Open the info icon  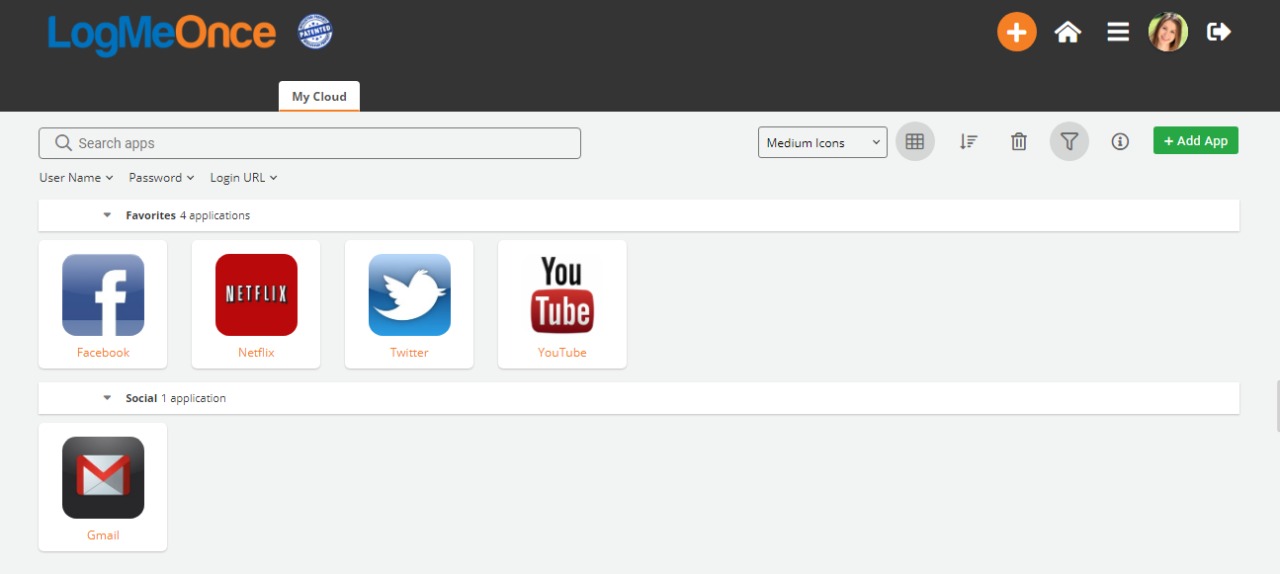1120,142
